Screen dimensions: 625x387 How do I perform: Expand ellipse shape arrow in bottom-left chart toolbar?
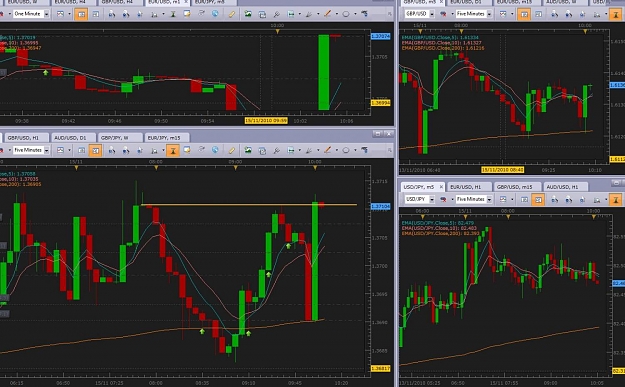tap(355, 150)
